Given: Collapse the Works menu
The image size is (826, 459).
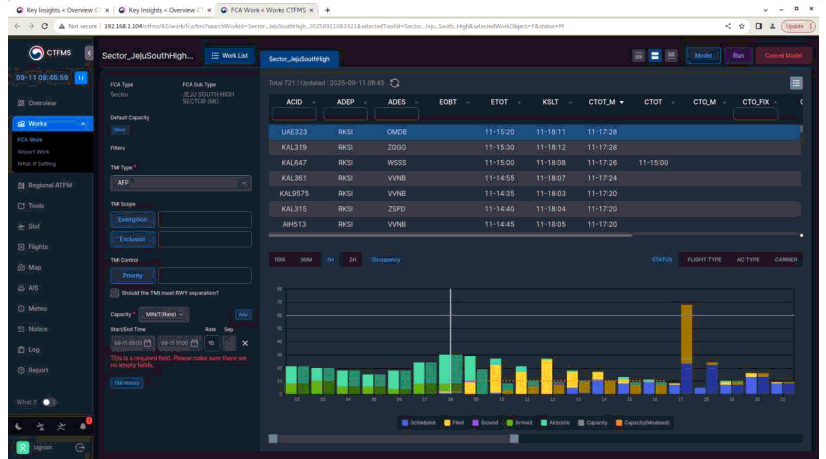Looking at the screenshot, I should tap(83, 124).
